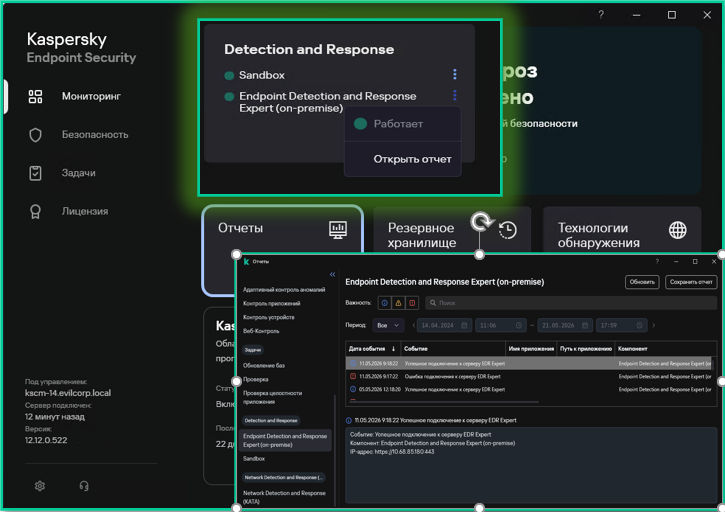Select the error row dated 11.05.2026 9:17:22
This screenshot has width=725, height=512.
529,376
